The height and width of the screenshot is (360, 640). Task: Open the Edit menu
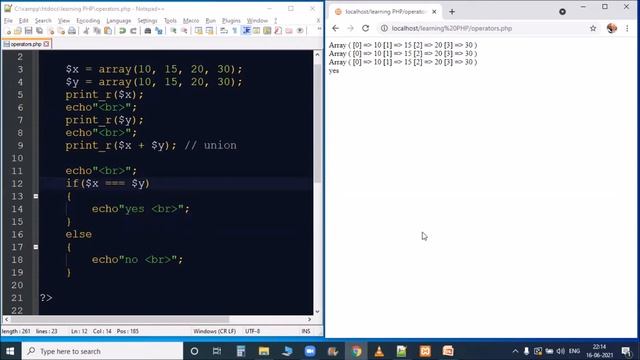click(x=24, y=20)
